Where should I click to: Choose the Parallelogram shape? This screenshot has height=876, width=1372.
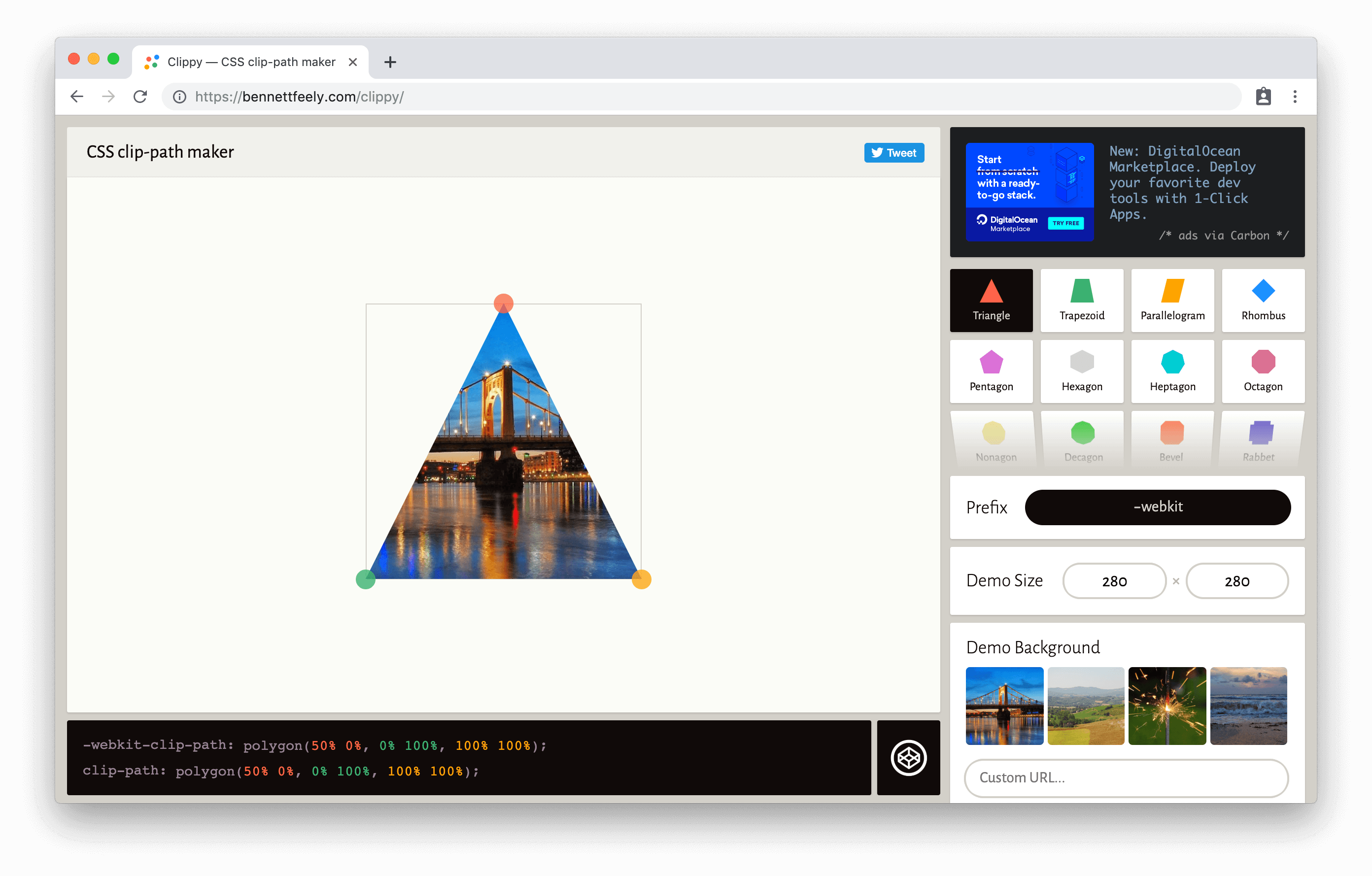tap(1172, 300)
